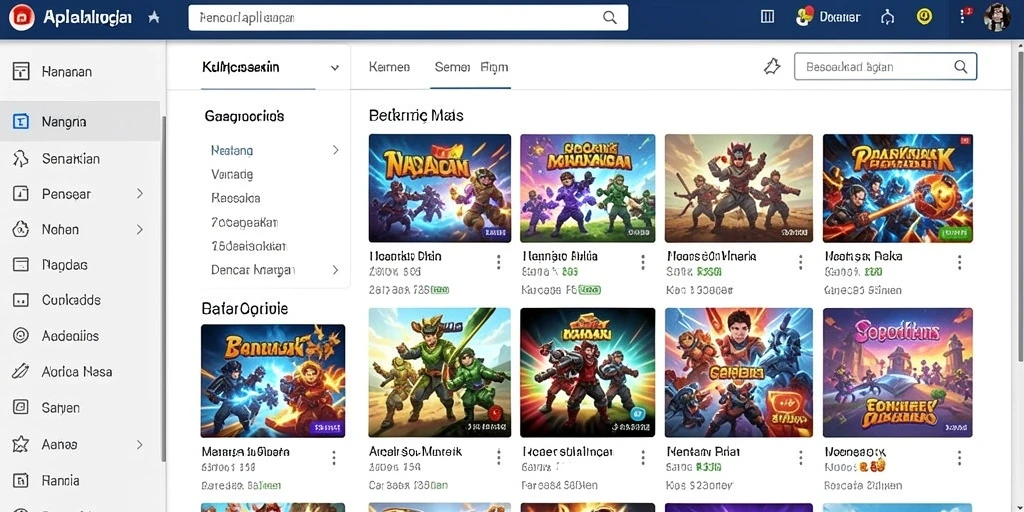Screen dimensions: 1024x512
Task: Click the Araaih So-Murteik game title
Action: tap(415, 451)
